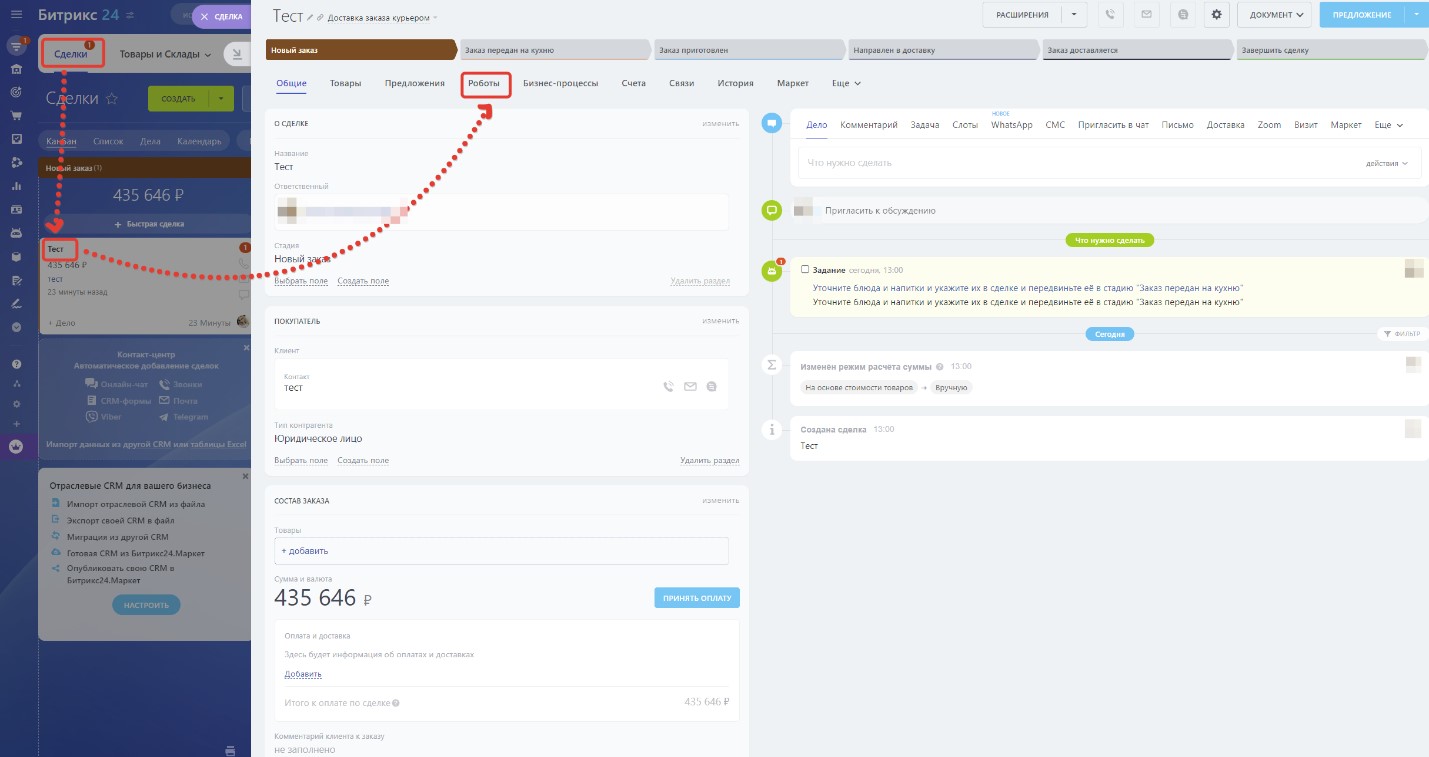Screen dimensions: 1429x757
Task: Click the phone icon in contact row
Action: tap(668, 387)
